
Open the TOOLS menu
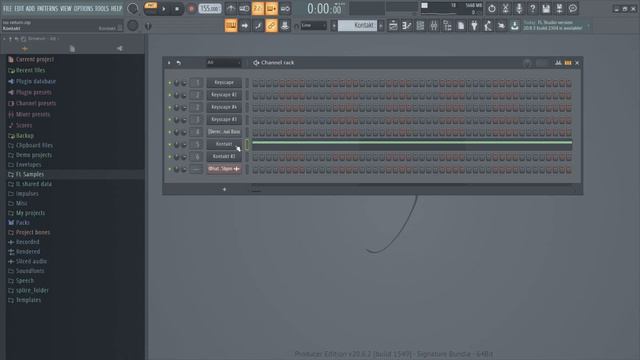coord(102,8)
